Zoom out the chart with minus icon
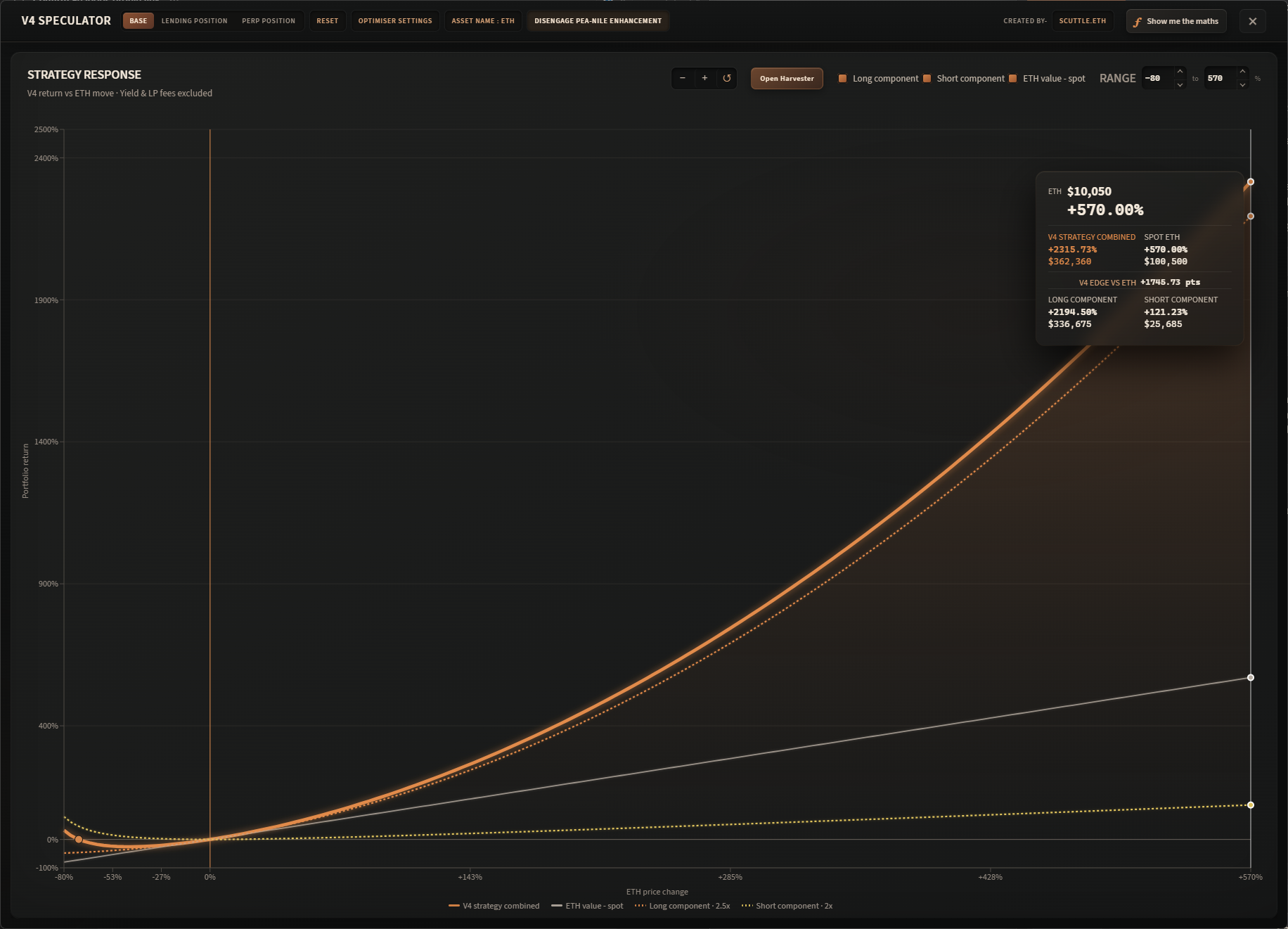The image size is (1288, 929). pyautogui.click(x=682, y=78)
